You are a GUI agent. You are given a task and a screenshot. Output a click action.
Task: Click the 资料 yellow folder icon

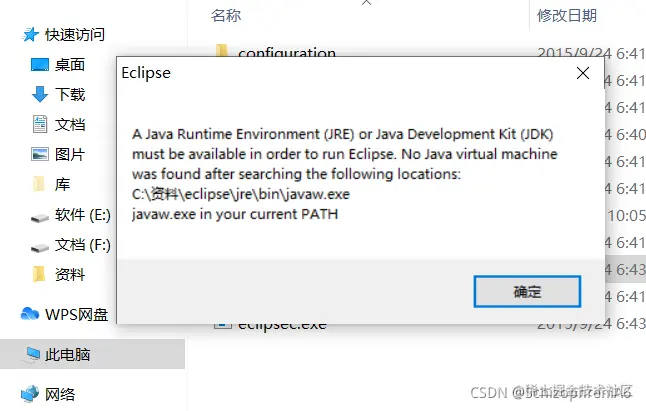[x=39, y=274]
